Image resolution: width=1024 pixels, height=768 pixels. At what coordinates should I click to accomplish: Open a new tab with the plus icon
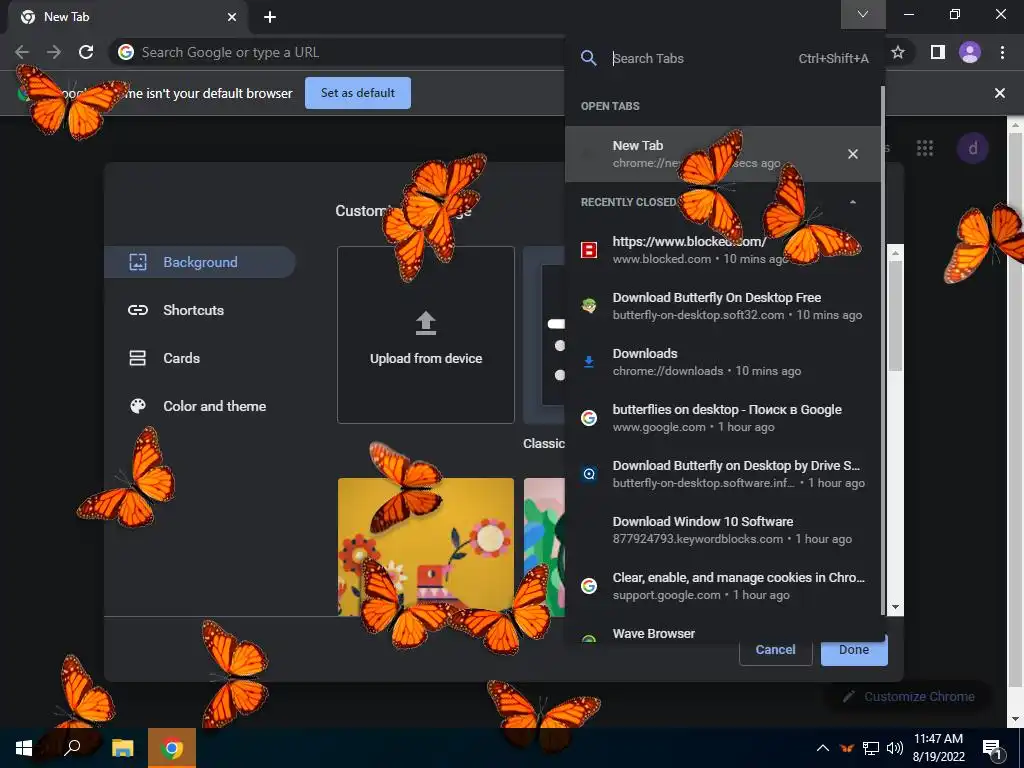pyautogui.click(x=270, y=17)
